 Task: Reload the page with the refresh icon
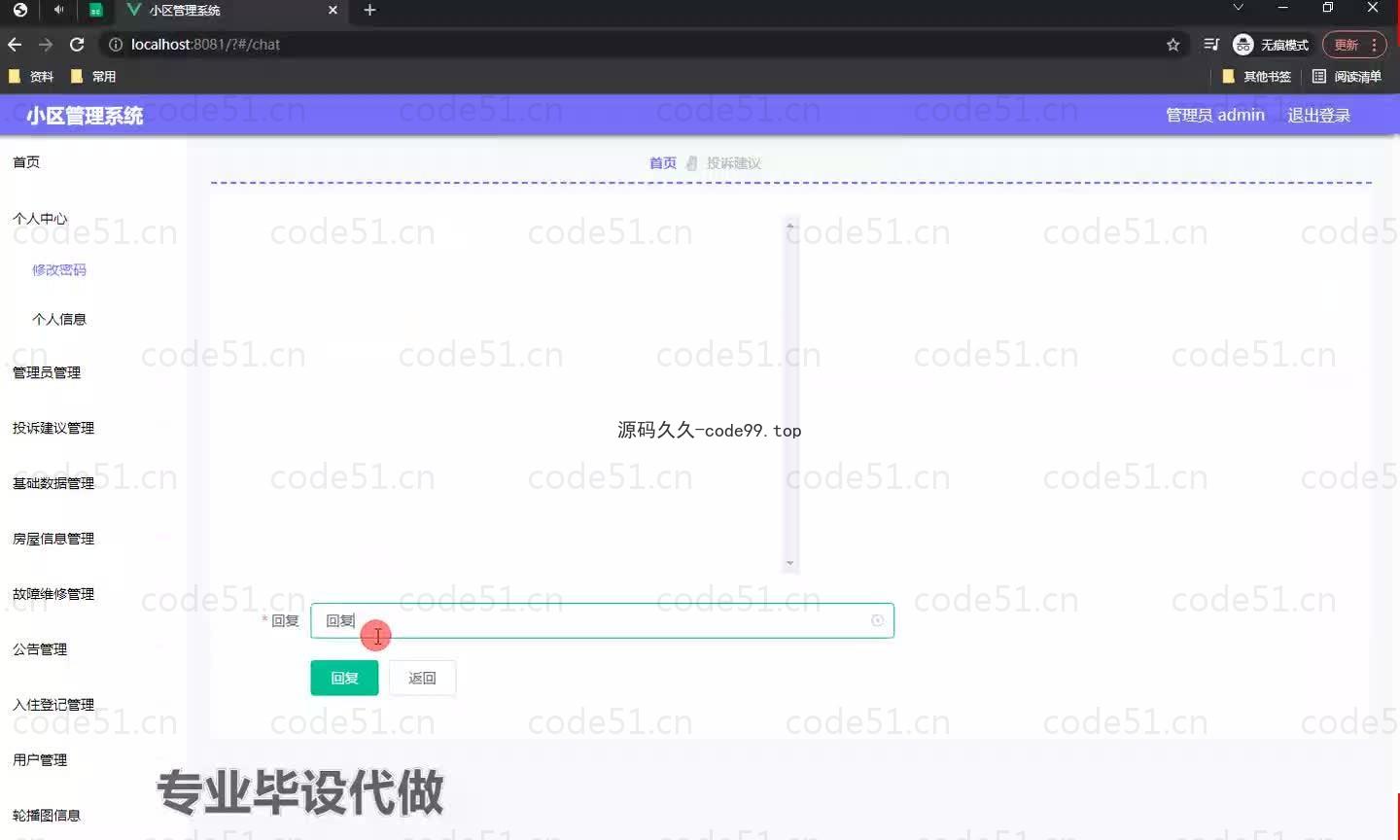[x=77, y=45]
